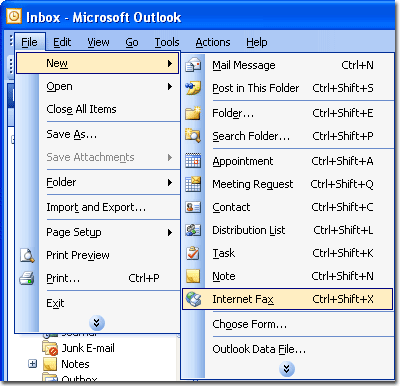
Task: Choose Close All Items
Action: 98,109
